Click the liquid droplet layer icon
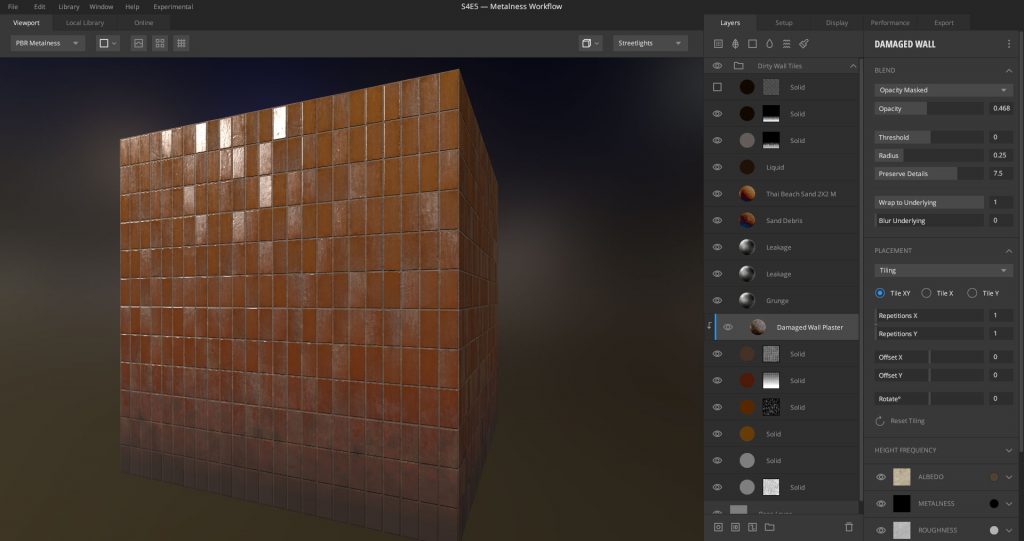The width and height of the screenshot is (1024, 541). (x=769, y=44)
